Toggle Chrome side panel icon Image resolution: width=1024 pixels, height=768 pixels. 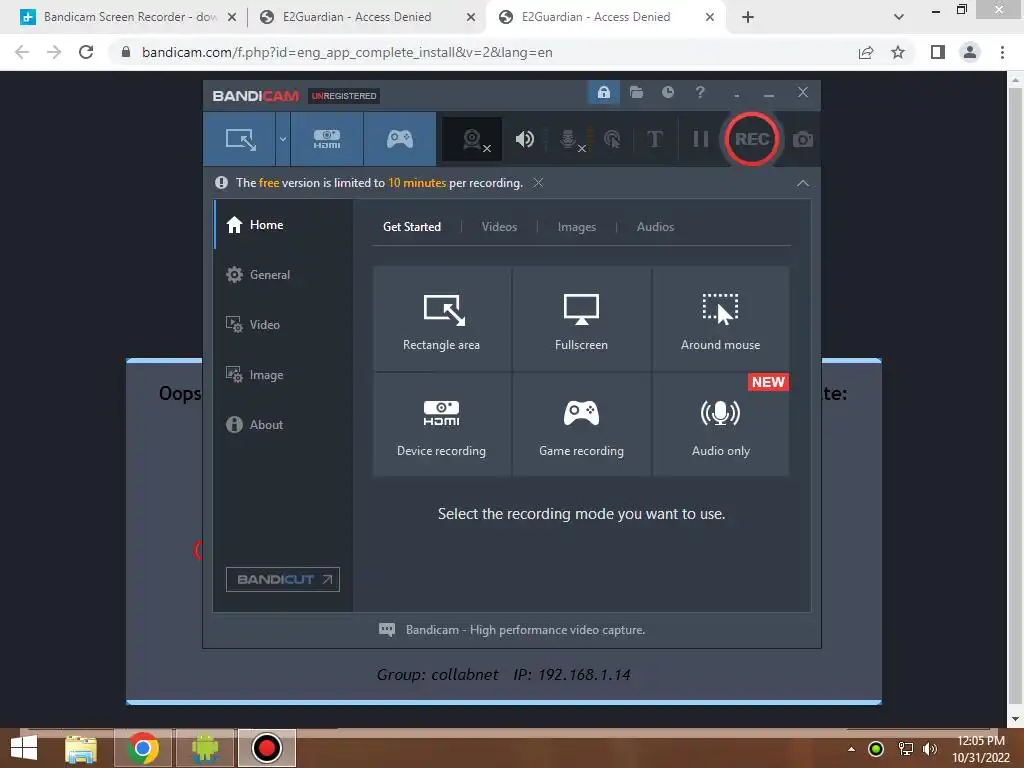tap(938, 52)
